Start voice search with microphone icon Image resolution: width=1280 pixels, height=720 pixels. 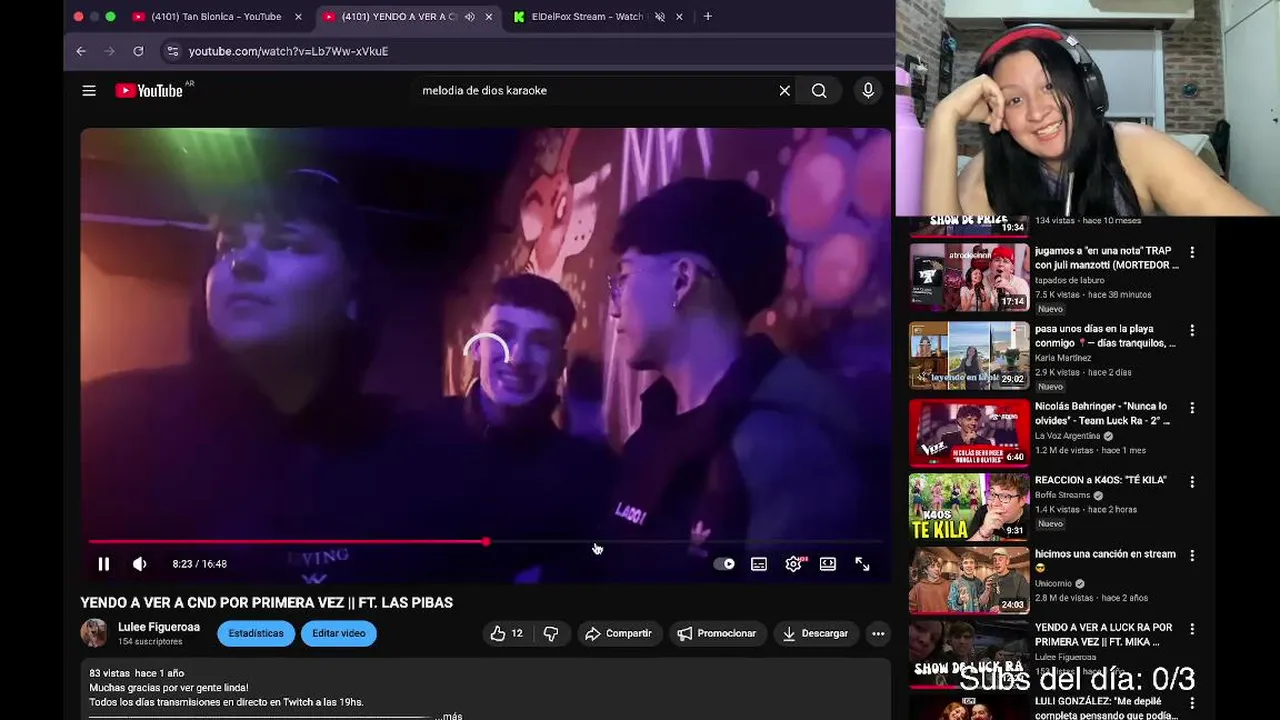pyautogui.click(x=868, y=91)
